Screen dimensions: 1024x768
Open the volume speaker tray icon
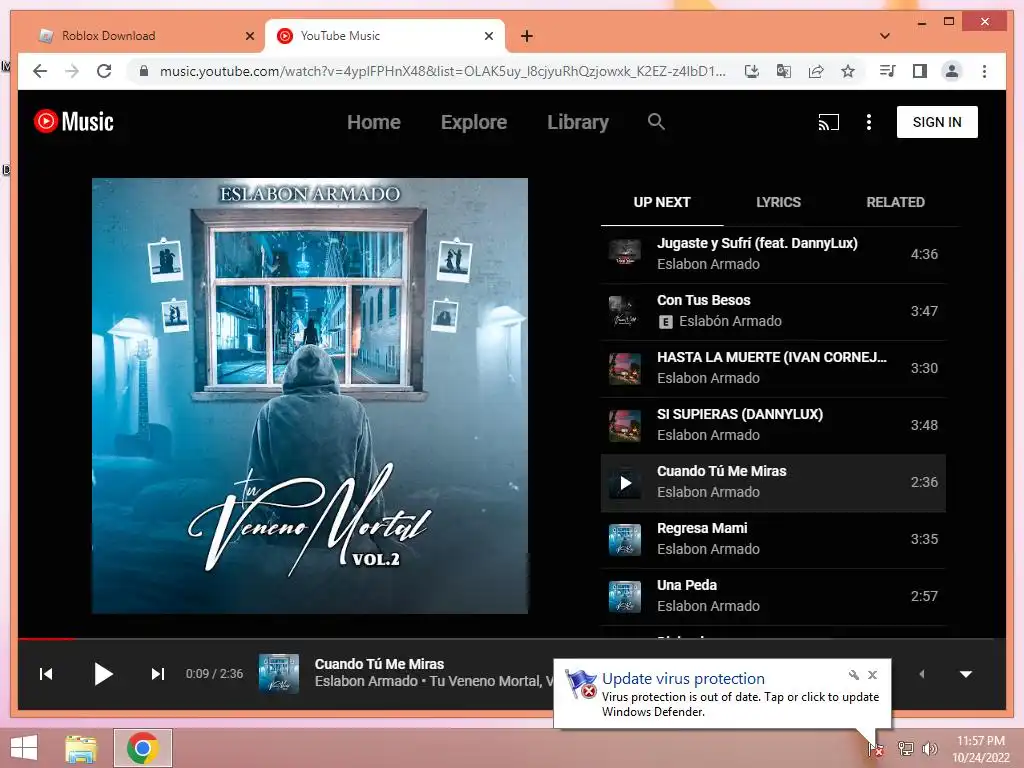929,748
